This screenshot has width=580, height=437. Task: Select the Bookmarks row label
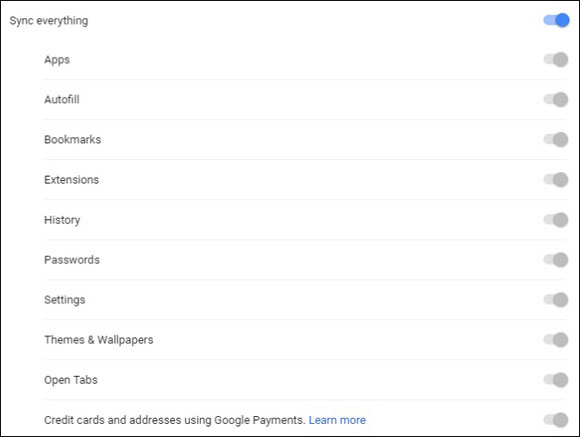tap(72, 139)
